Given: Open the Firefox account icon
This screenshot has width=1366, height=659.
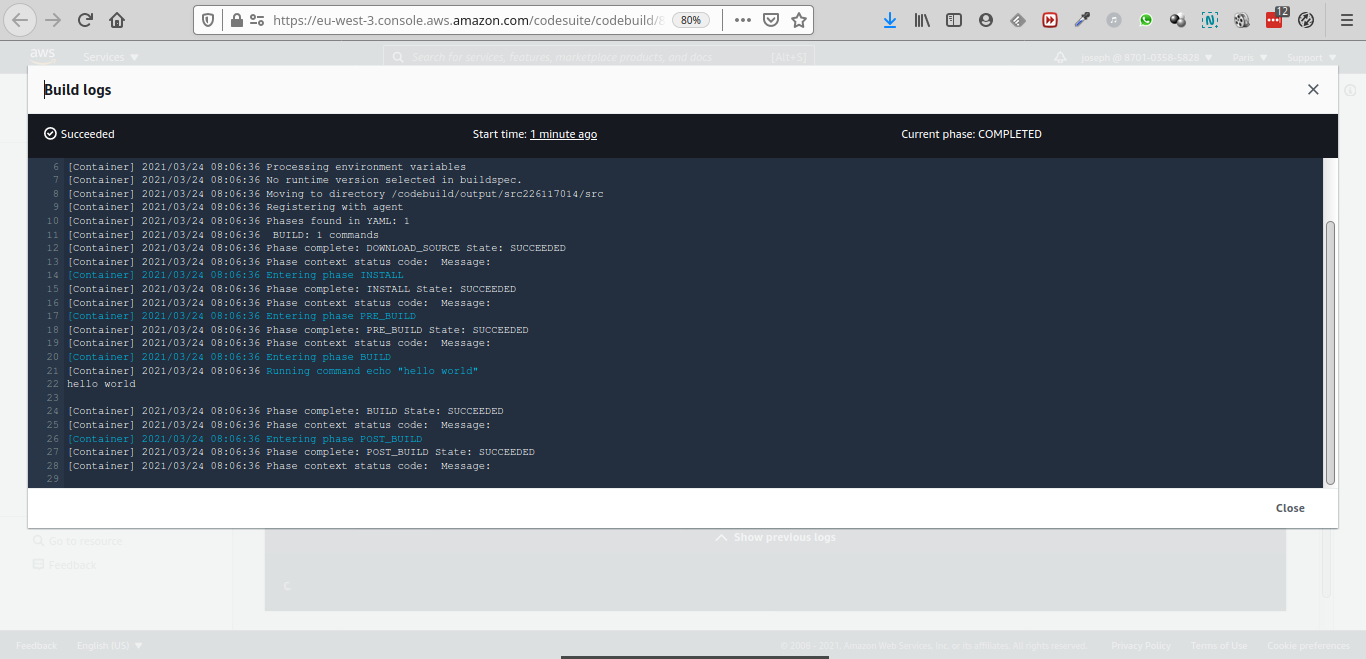Looking at the screenshot, I should [986, 20].
